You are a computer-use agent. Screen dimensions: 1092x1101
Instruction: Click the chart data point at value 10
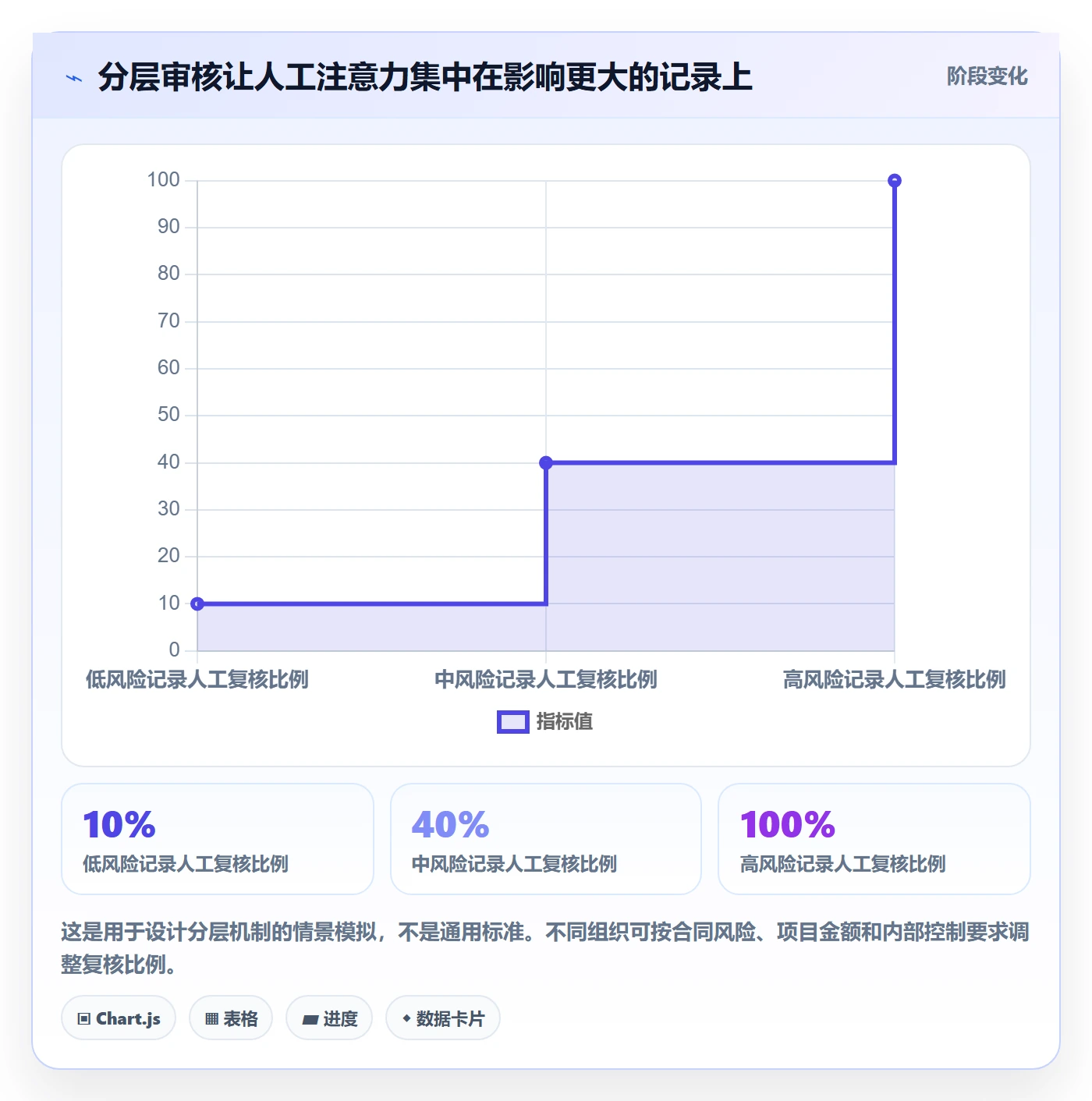coord(197,604)
